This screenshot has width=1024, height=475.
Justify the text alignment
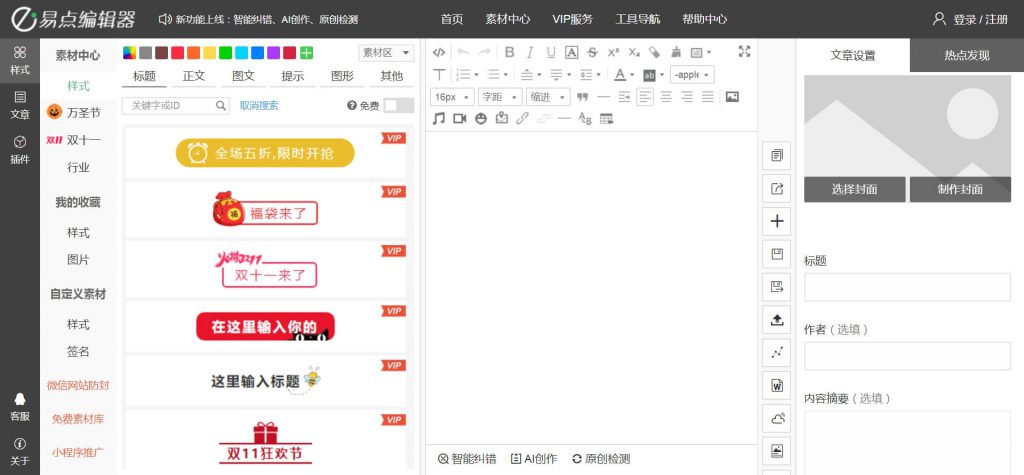click(708, 97)
